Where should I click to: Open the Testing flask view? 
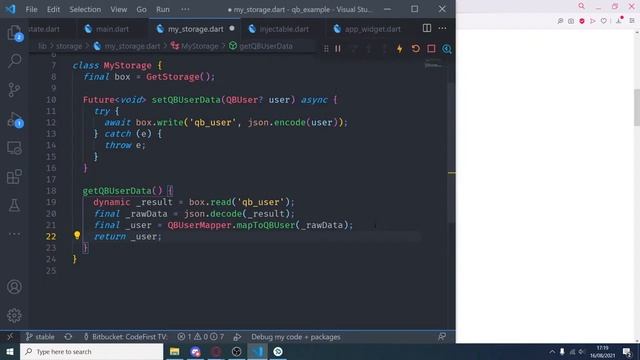click(x=14, y=205)
